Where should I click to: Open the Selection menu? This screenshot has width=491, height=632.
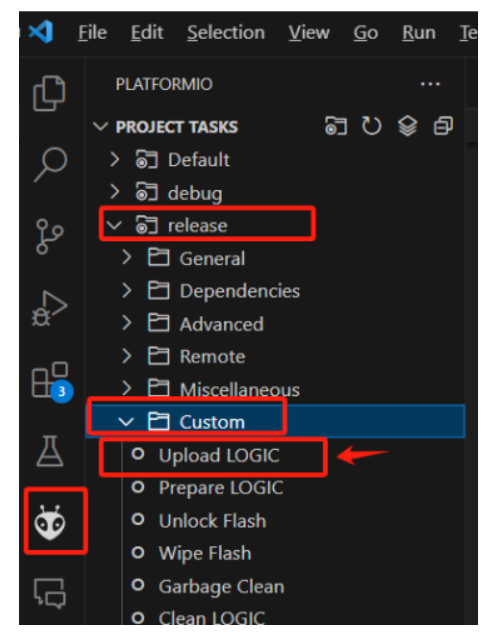click(x=226, y=32)
